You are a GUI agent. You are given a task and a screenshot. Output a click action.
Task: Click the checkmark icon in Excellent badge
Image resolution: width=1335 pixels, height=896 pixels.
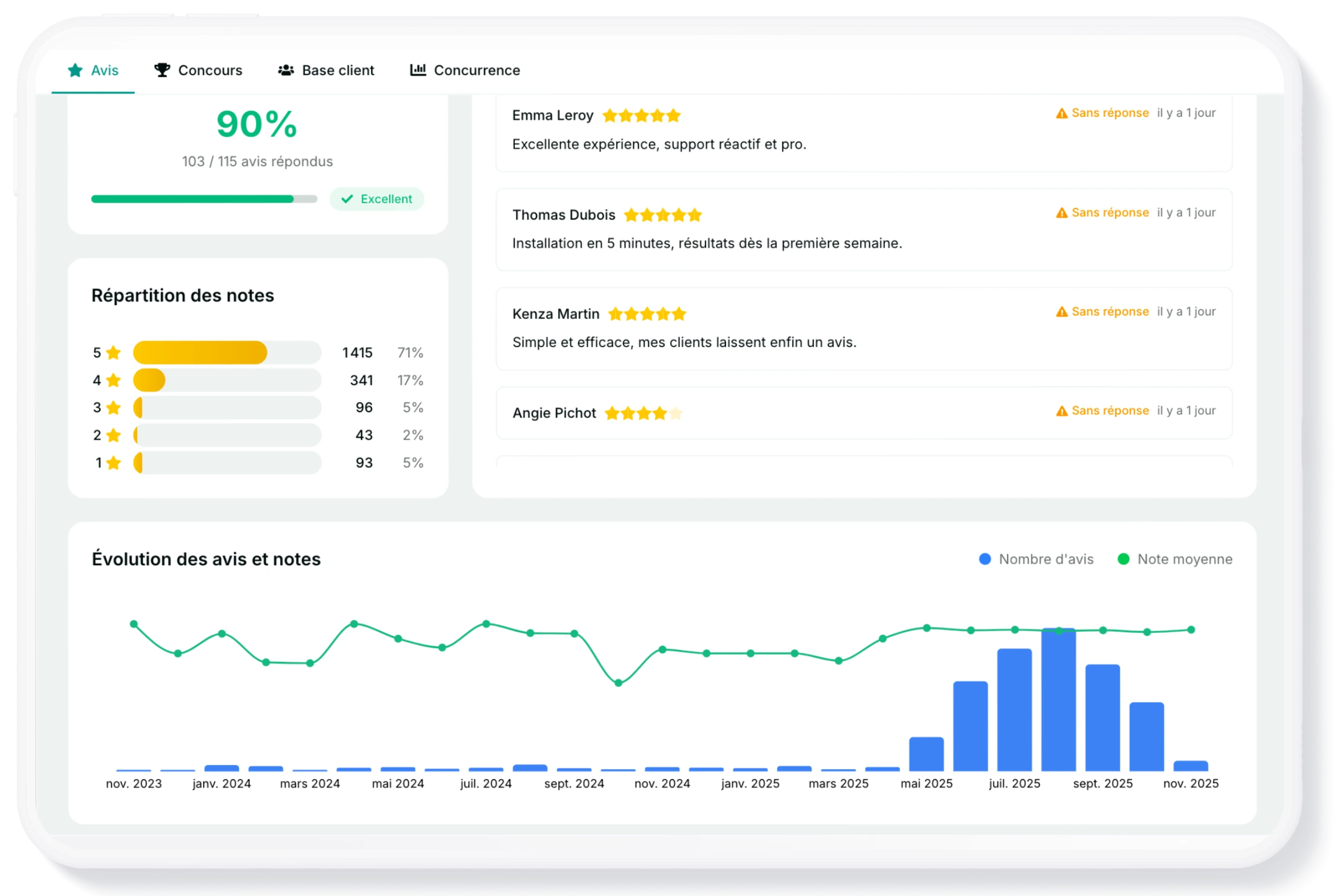[347, 199]
